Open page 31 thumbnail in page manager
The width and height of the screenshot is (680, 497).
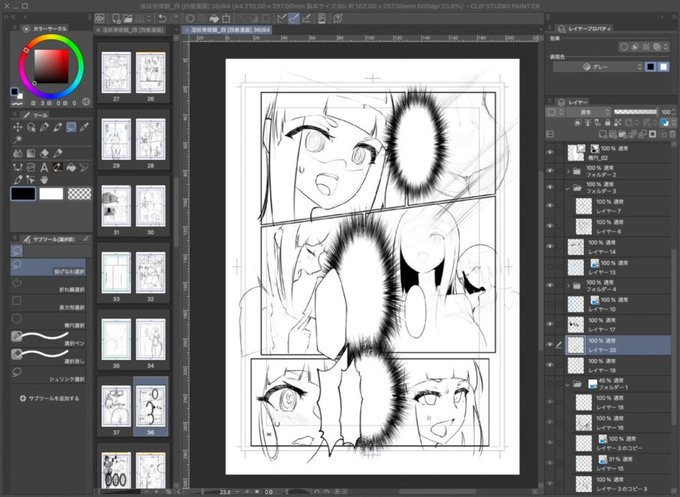tap(116, 206)
